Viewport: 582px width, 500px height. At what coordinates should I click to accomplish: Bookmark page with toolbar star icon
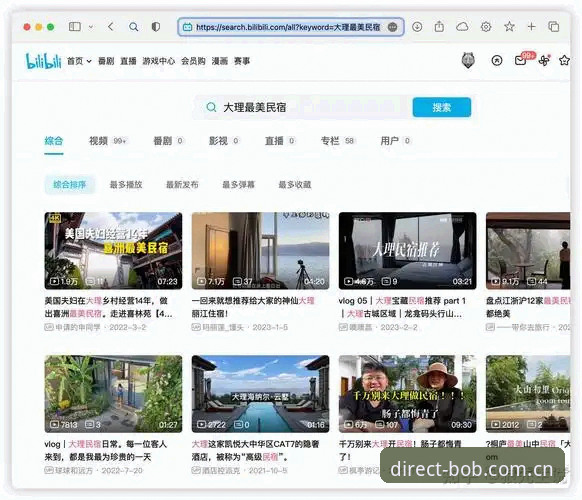tap(509, 26)
